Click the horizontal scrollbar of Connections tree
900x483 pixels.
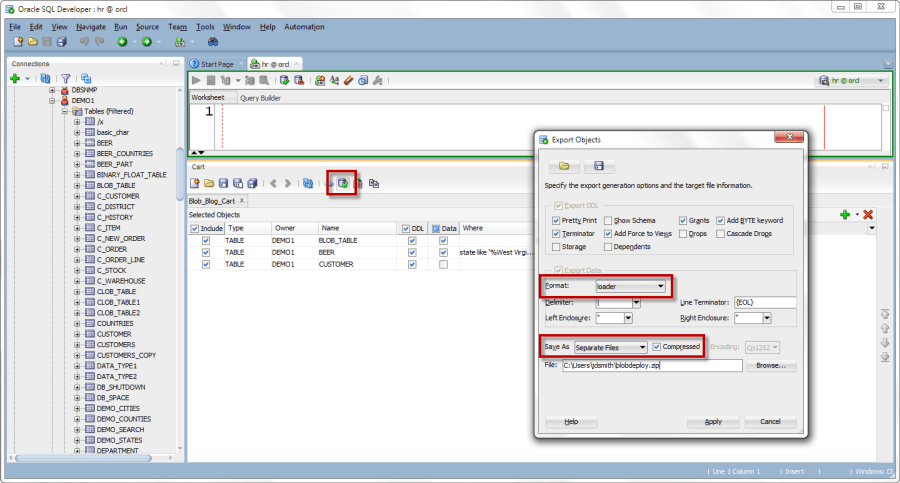[83, 458]
